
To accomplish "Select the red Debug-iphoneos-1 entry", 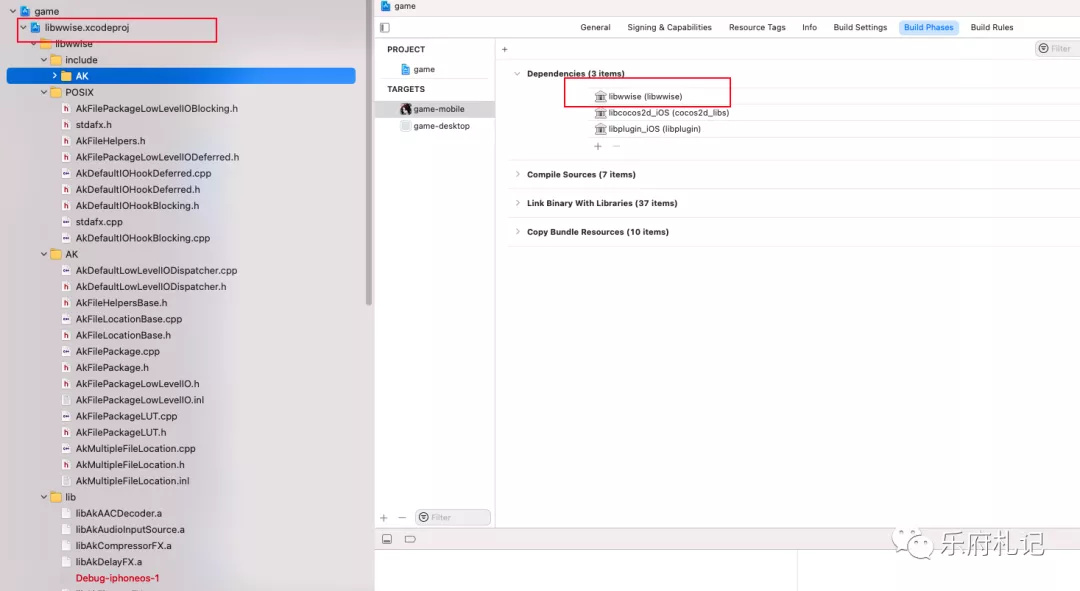I will coord(117,578).
